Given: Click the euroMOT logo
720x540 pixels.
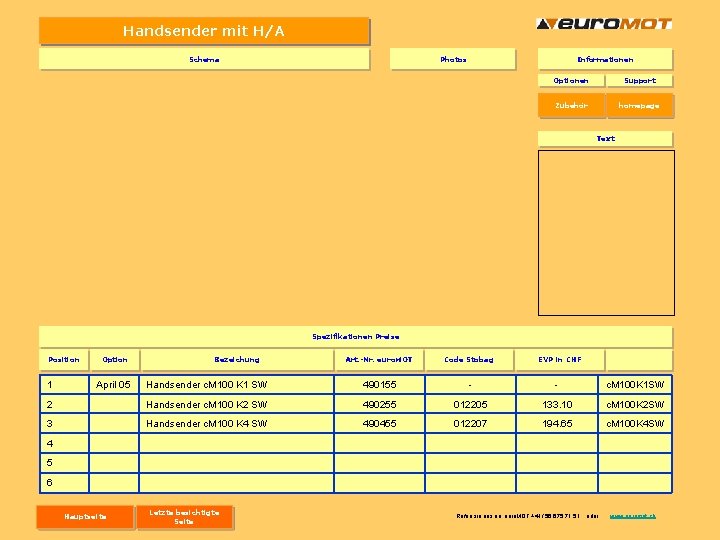Looking at the screenshot, I should point(604,24).
